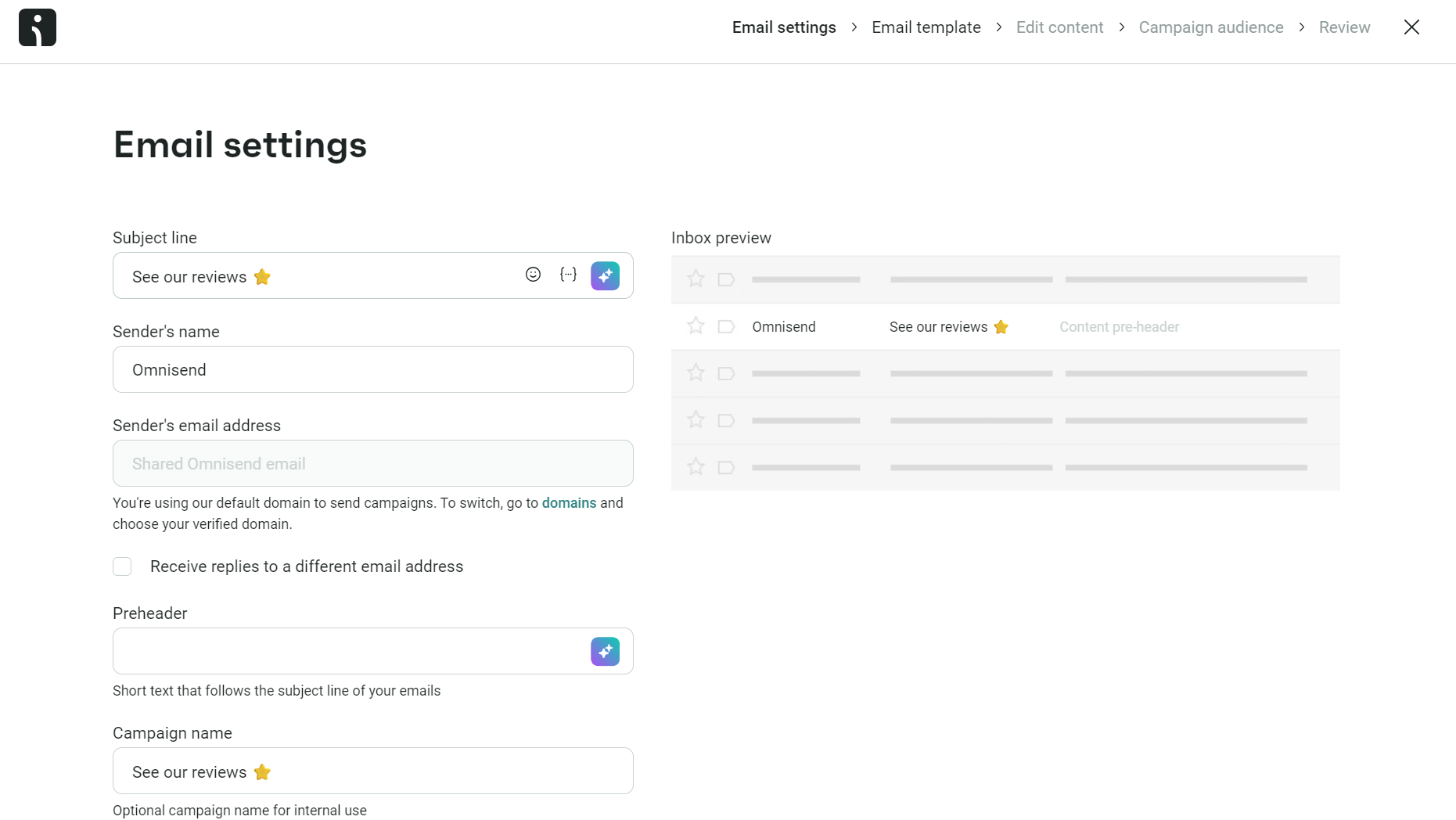This screenshot has height=820, width=1456.
Task: Click 'Content pre-header' preview text
Action: 1119,327
